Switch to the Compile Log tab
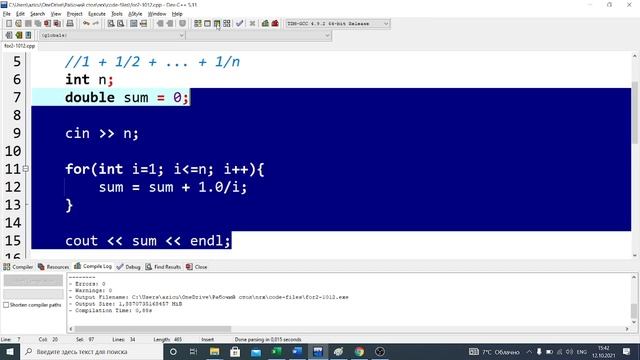Image resolution: width=640 pixels, height=360 pixels. pyautogui.click(x=93, y=267)
